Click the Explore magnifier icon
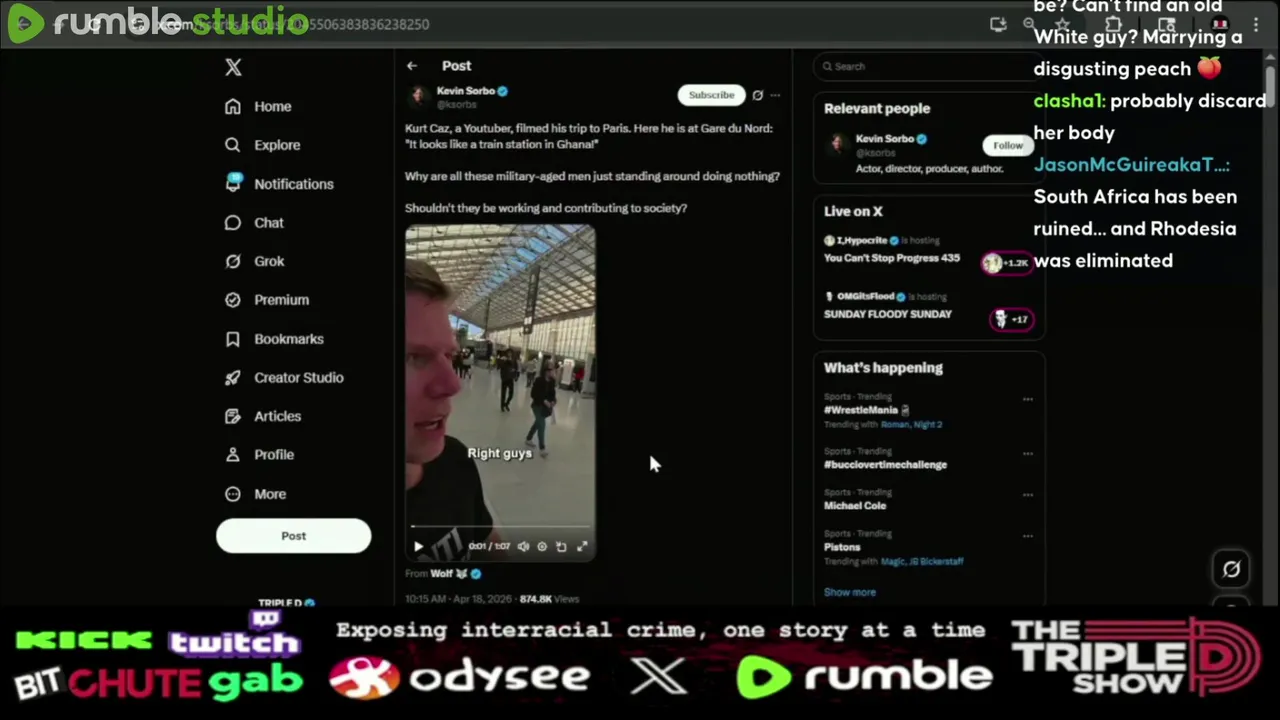Image resolution: width=1280 pixels, height=720 pixels. [x=233, y=145]
